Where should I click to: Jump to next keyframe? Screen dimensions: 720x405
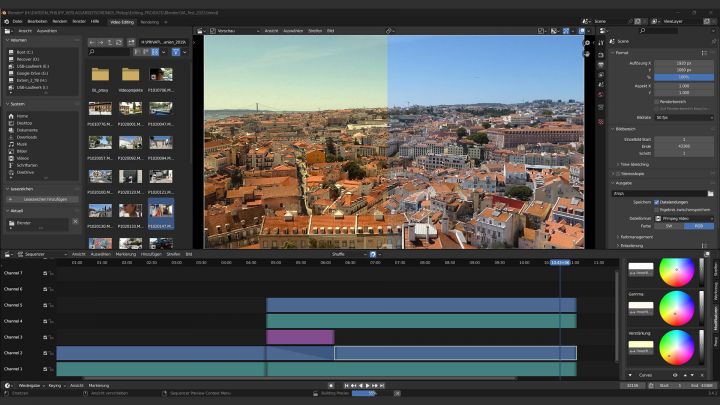[375, 386]
